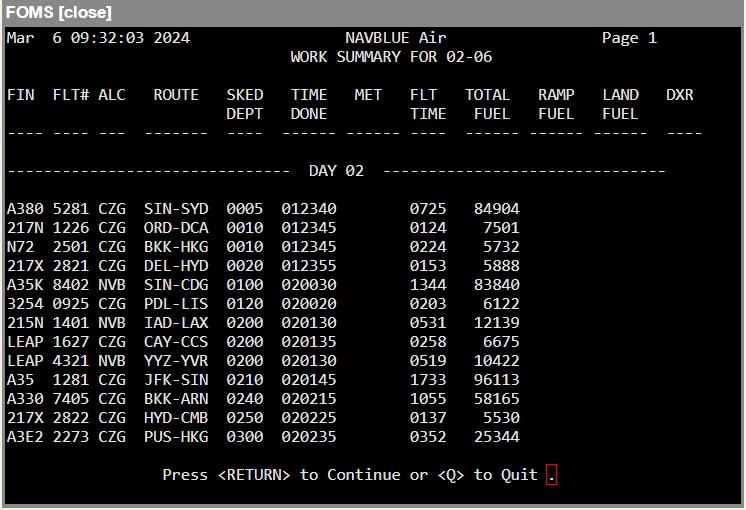Click total fuel 96113
This screenshot has width=746, height=510.
click(497, 380)
